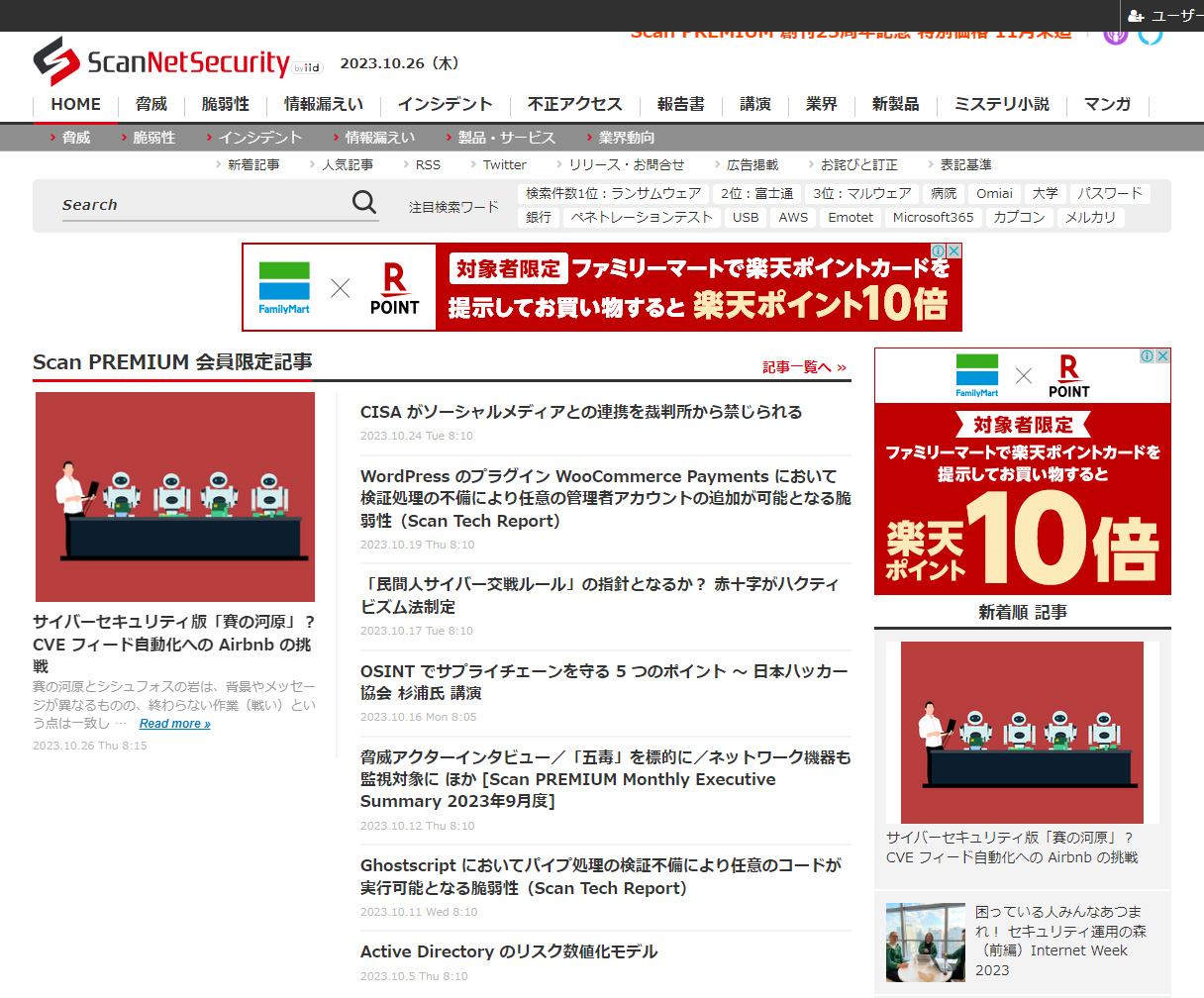Click the Search input field
Viewport: 1204px width, 998px height.
178,204
